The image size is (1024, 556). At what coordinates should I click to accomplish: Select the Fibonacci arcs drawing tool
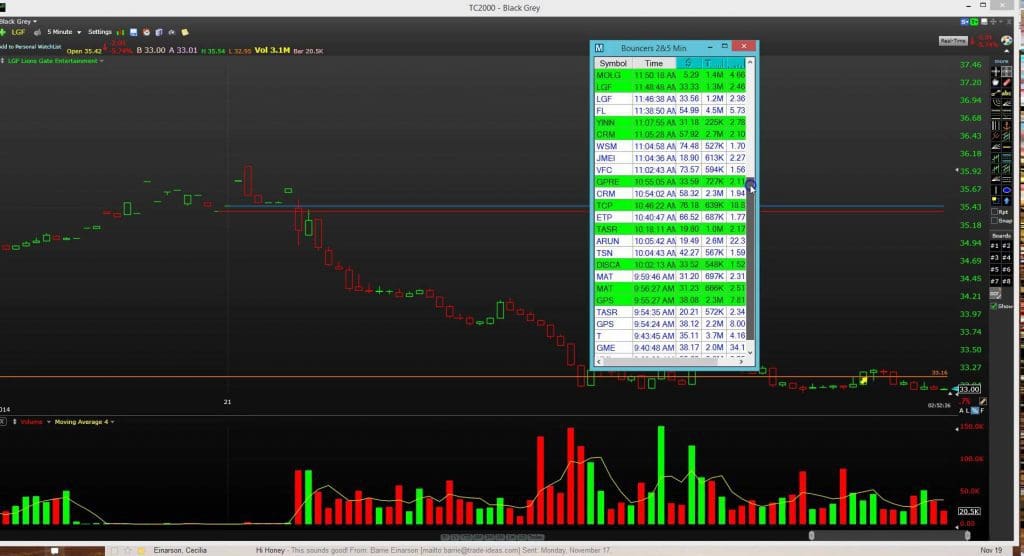[x=996, y=104]
